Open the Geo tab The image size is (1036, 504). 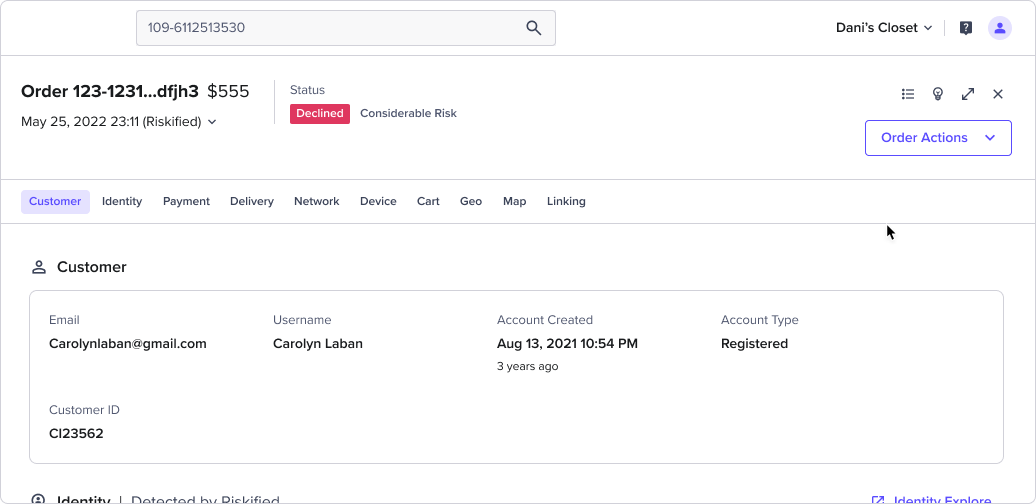coord(470,201)
